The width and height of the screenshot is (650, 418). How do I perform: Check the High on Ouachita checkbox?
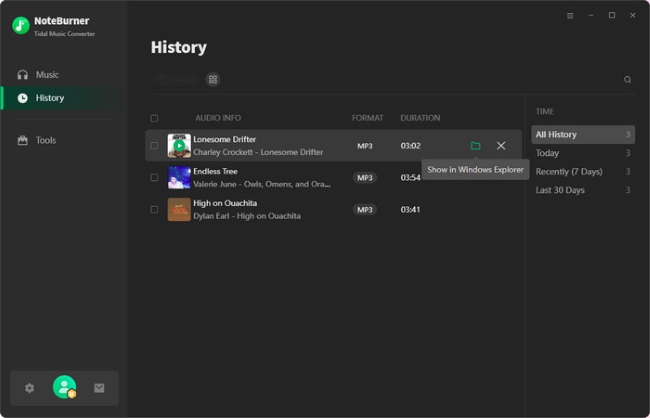tap(154, 209)
